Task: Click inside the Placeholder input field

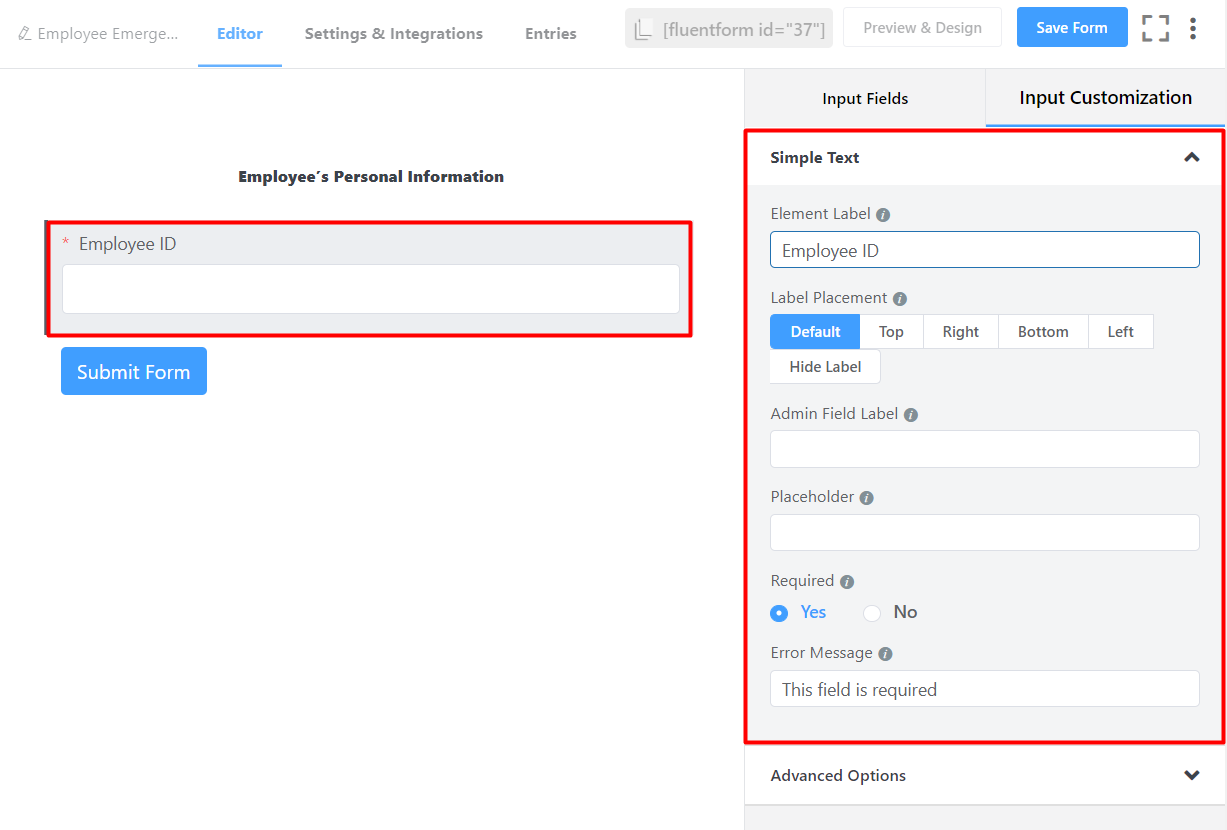Action: (984, 532)
